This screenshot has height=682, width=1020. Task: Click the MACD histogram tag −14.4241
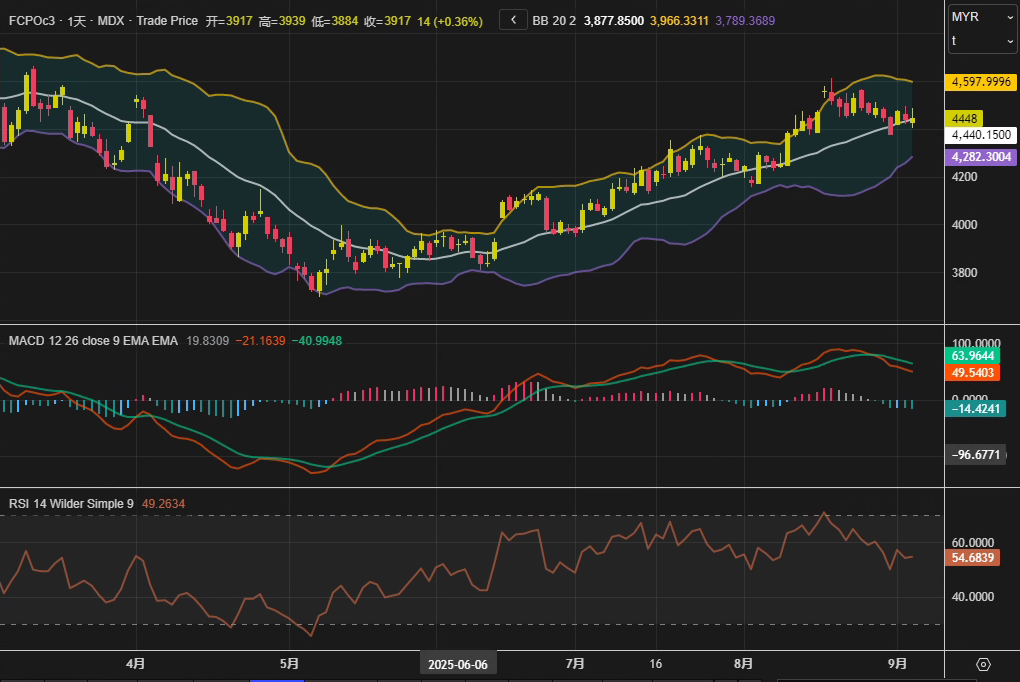point(975,409)
